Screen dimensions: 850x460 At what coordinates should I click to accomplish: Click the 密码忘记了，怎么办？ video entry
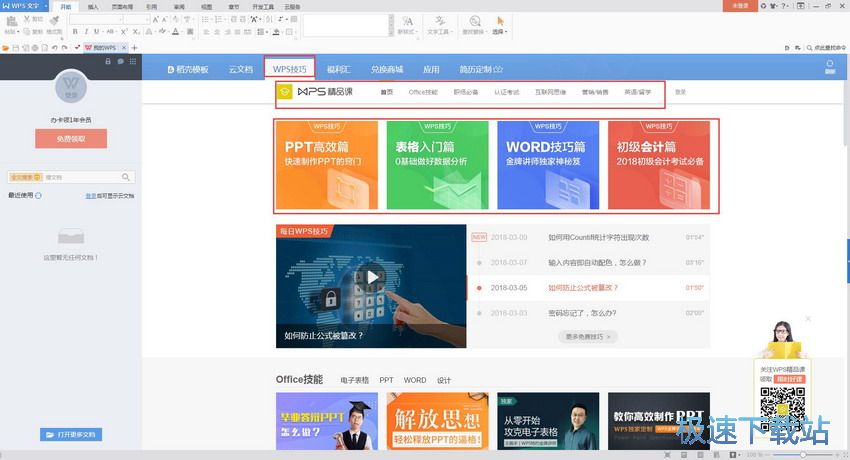tap(582, 313)
